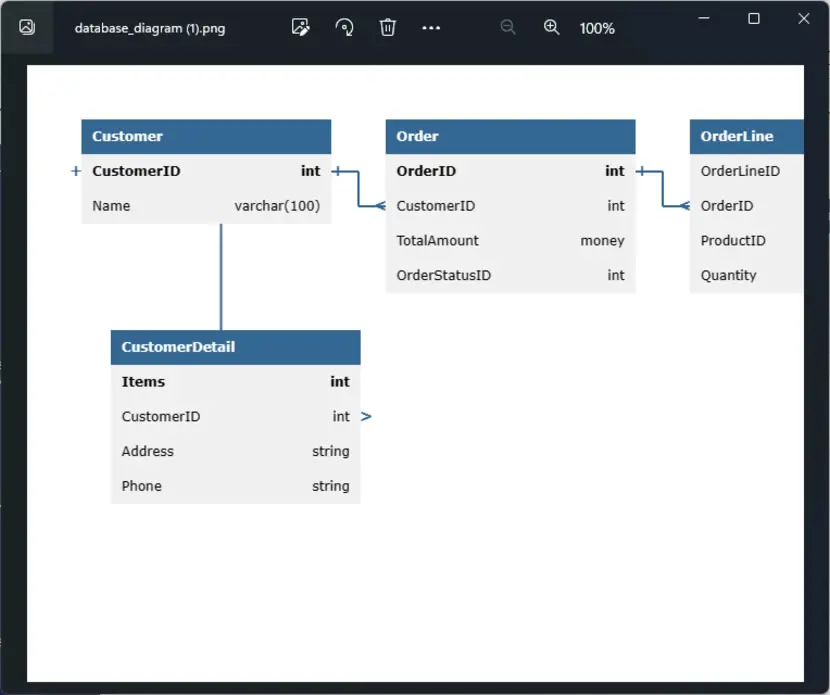Rotate the image using rotate icon
830x695 pixels.
pos(345,28)
